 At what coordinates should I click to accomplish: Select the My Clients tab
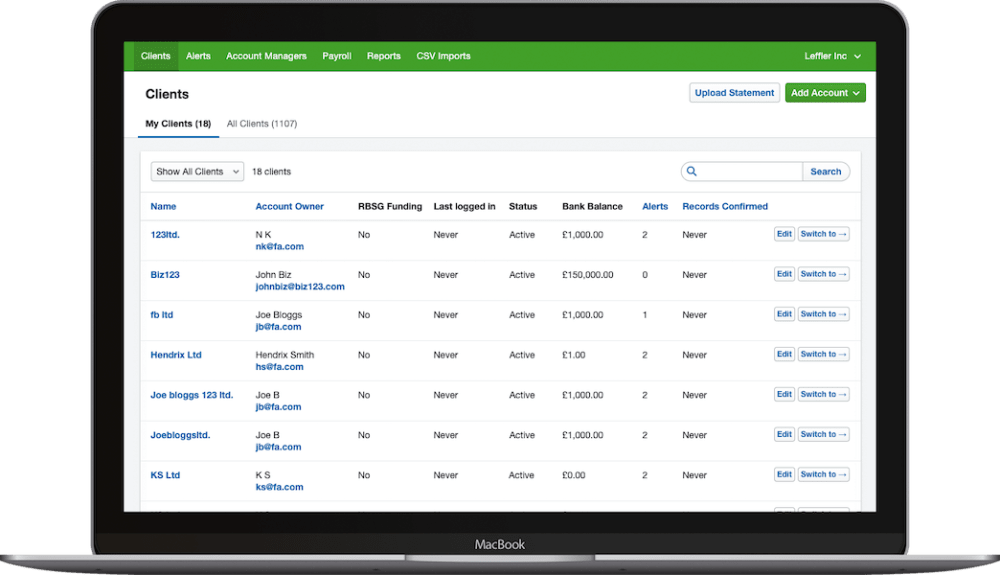[x=178, y=124]
